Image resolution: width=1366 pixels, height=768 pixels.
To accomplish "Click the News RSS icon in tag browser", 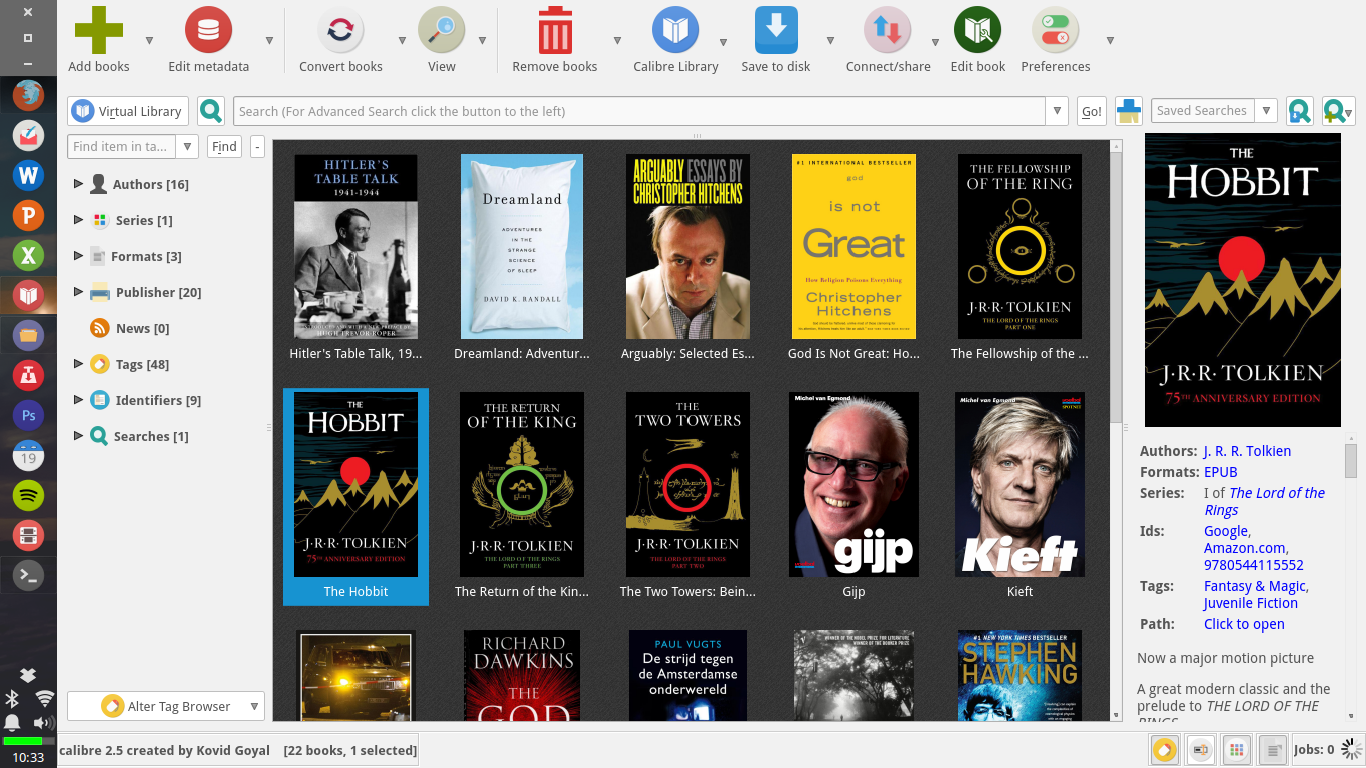I will pyautogui.click(x=99, y=328).
